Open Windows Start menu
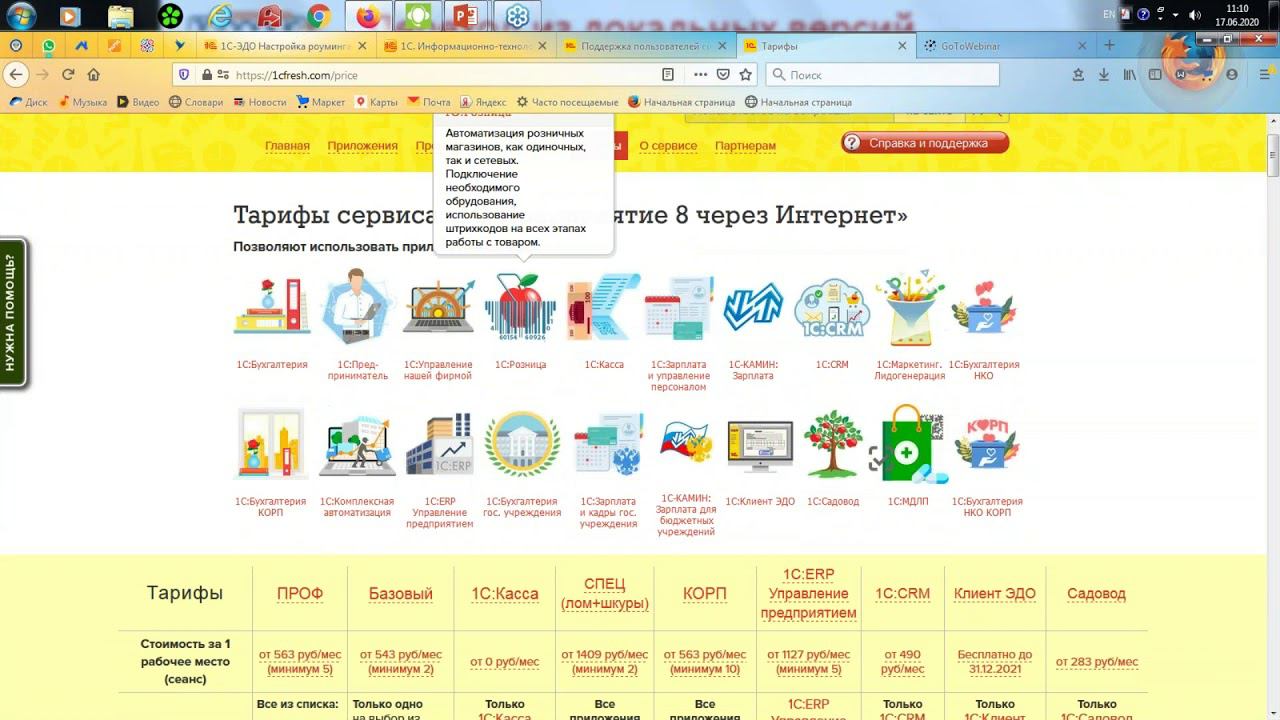 (x=20, y=15)
